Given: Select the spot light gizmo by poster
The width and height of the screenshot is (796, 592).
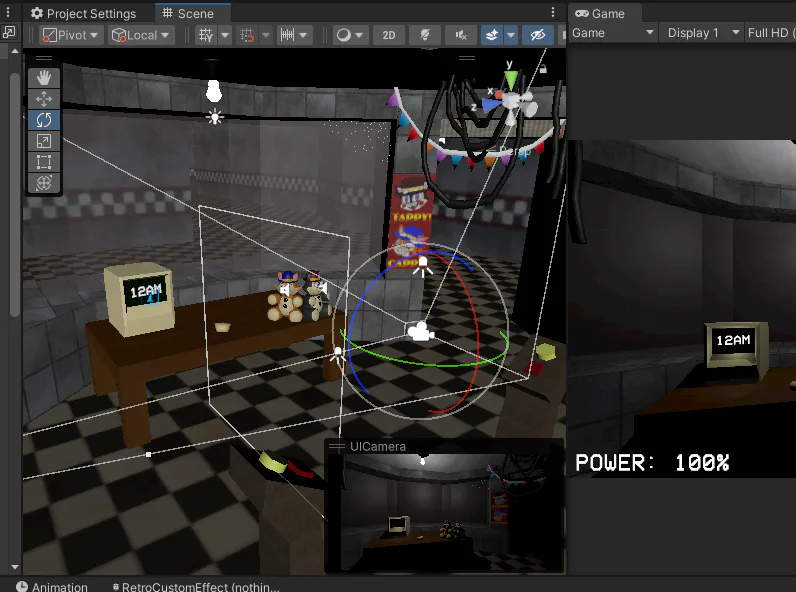Looking at the screenshot, I should [x=422, y=267].
